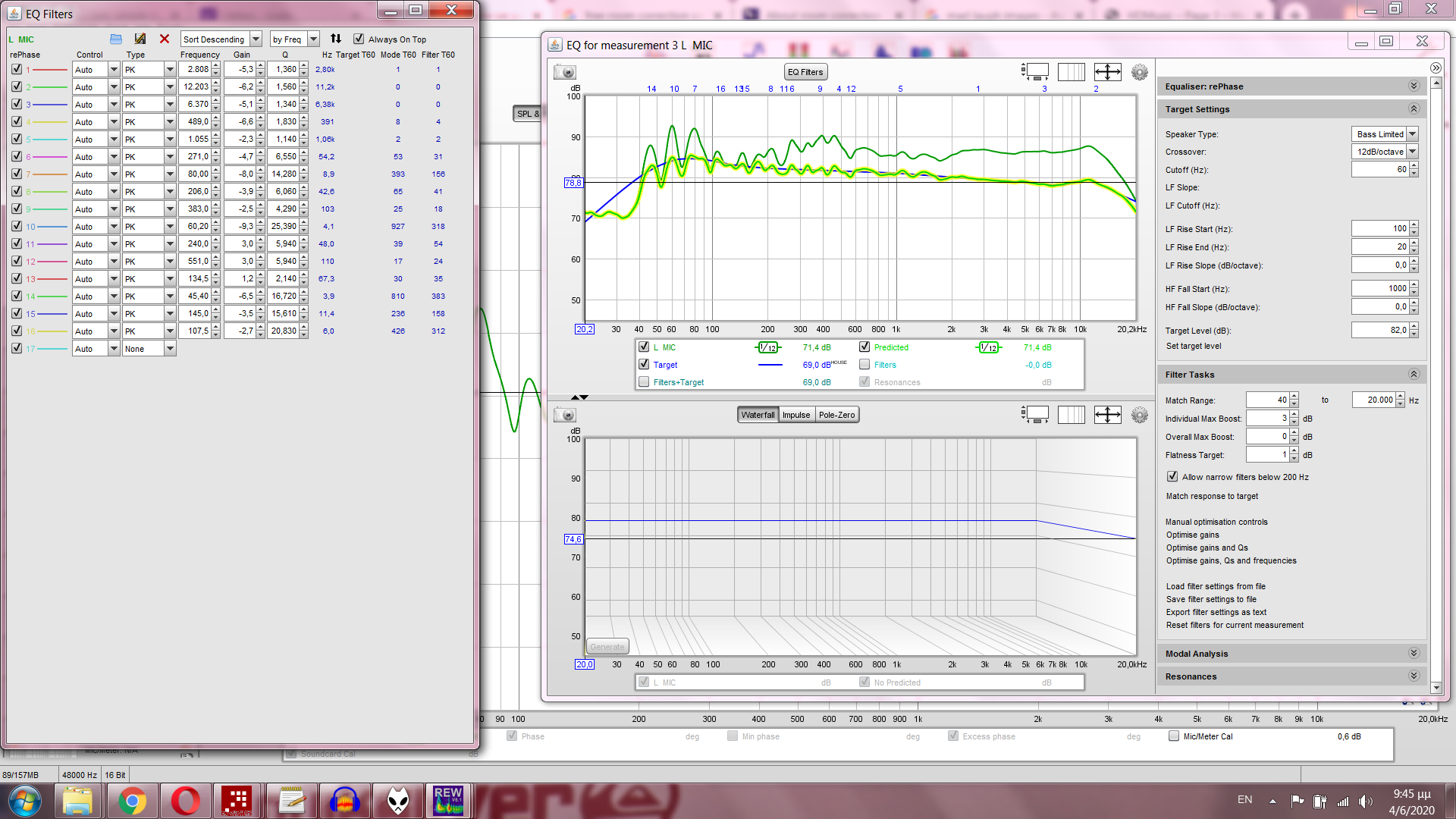Collapse Target Settings section

(x=1414, y=109)
